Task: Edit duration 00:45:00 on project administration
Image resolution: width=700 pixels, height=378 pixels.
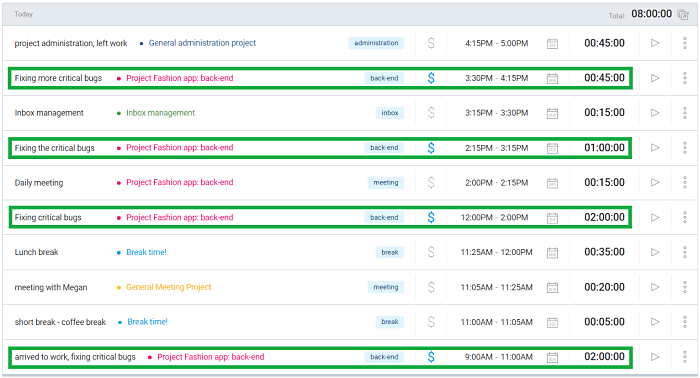Action: (604, 43)
